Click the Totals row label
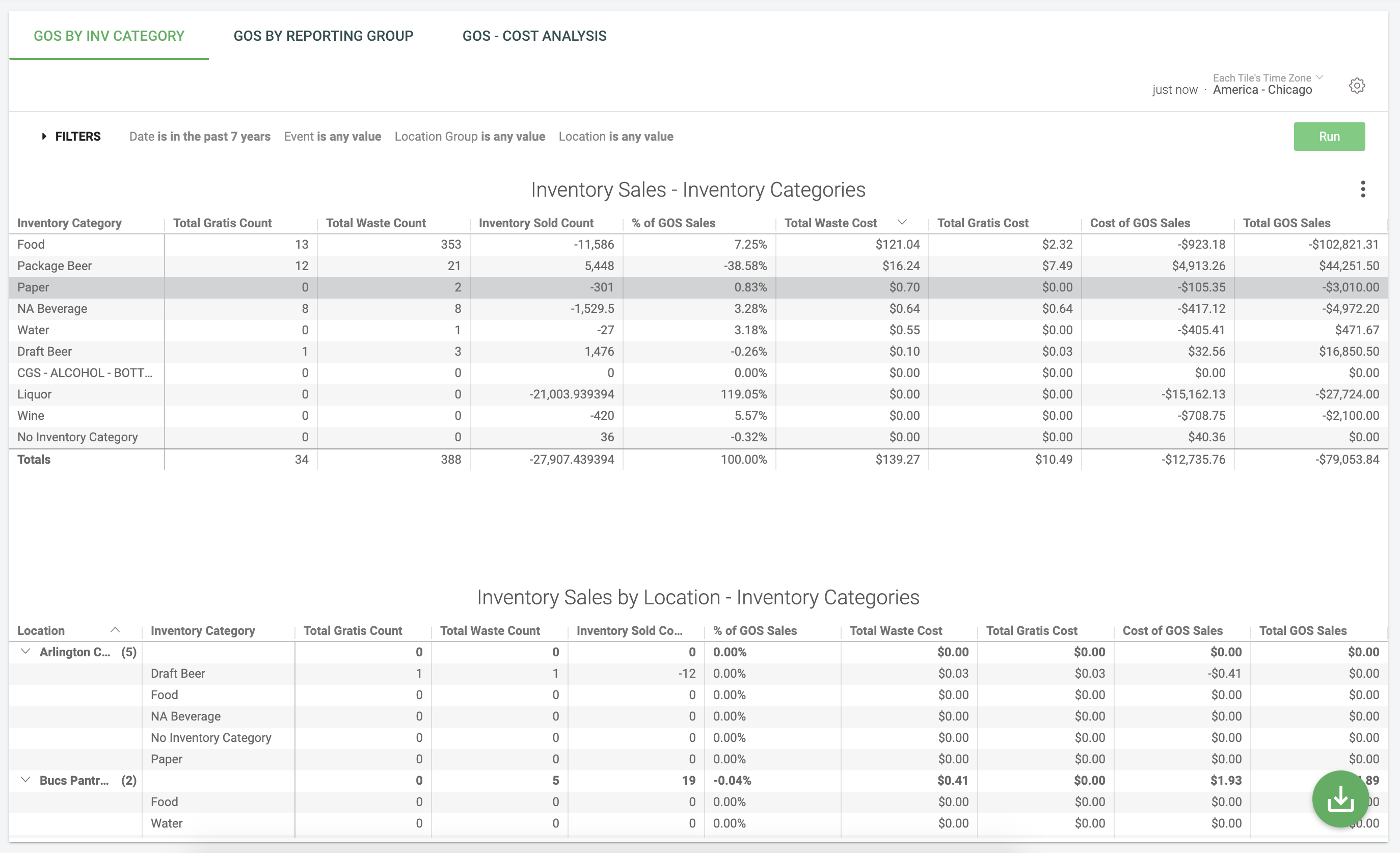Image resolution: width=1400 pixels, height=853 pixels. (x=34, y=459)
